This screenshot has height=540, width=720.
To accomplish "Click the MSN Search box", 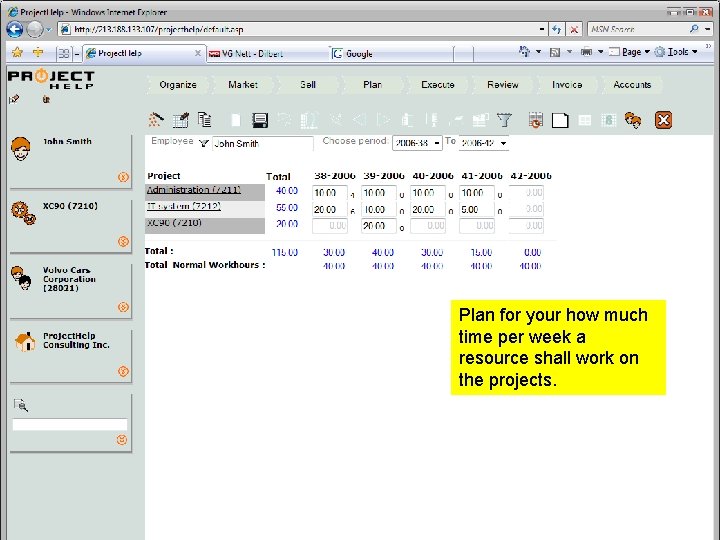I will coord(638,29).
